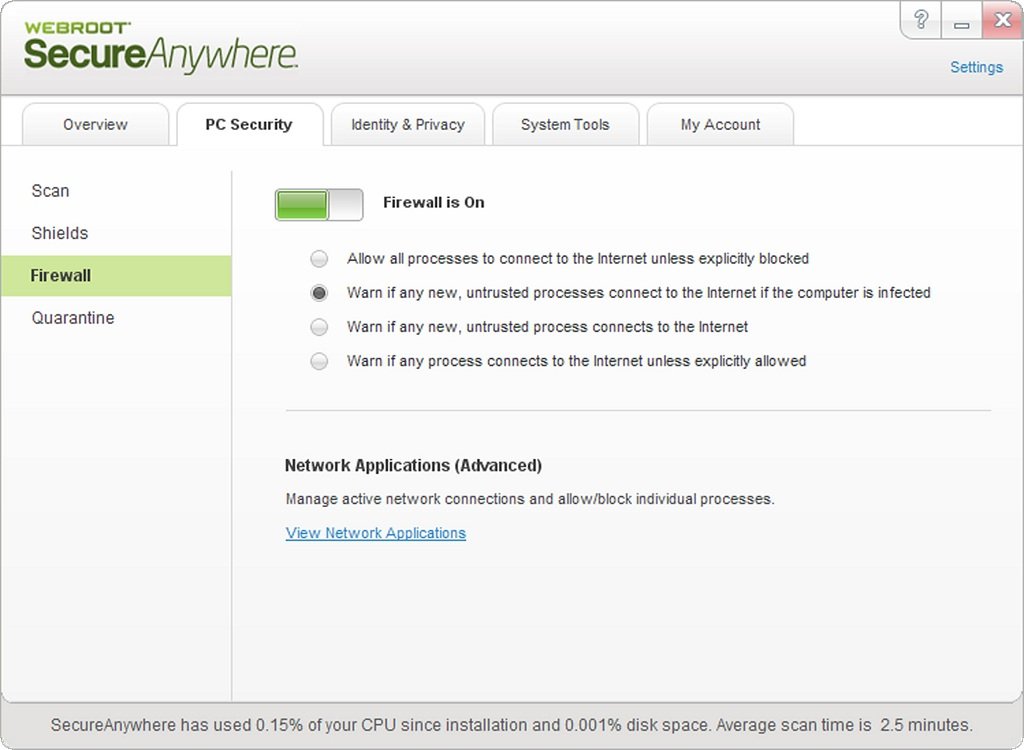Switch to the Overview tab

pos(95,124)
